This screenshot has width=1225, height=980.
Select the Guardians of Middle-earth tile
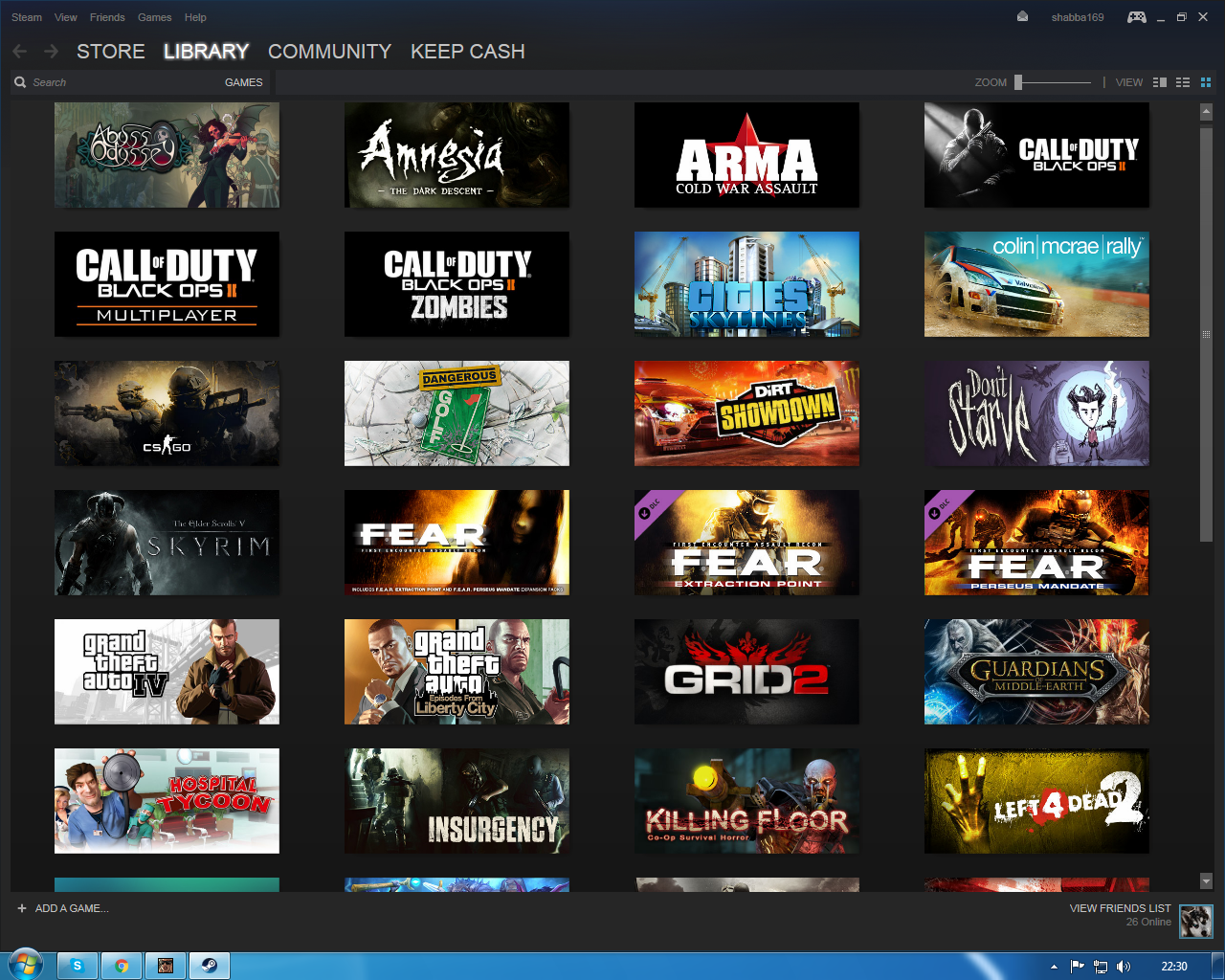pos(1036,672)
